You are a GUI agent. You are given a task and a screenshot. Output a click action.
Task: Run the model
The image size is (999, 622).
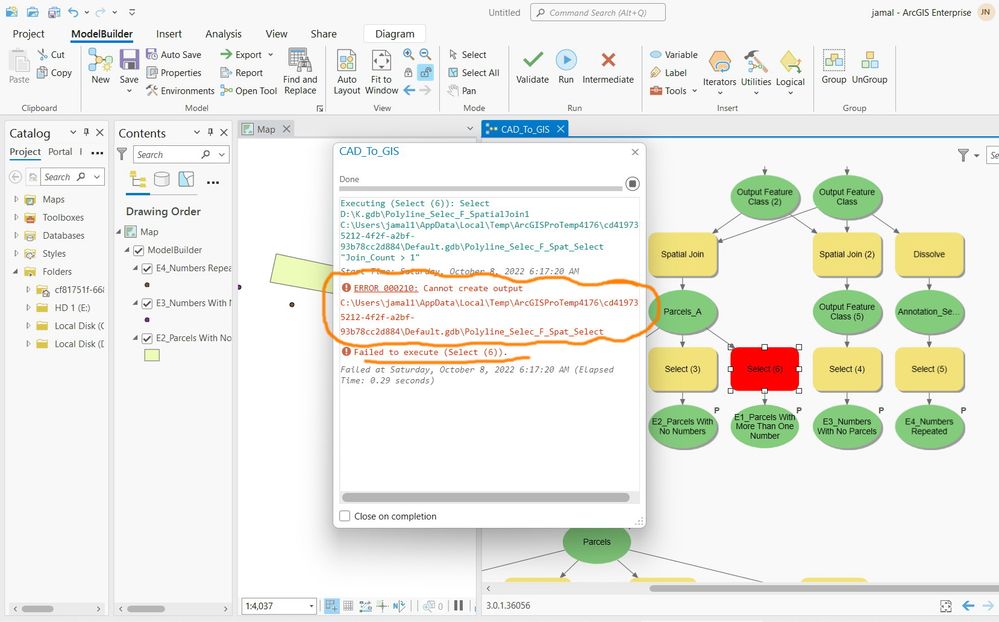(x=566, y=66)
